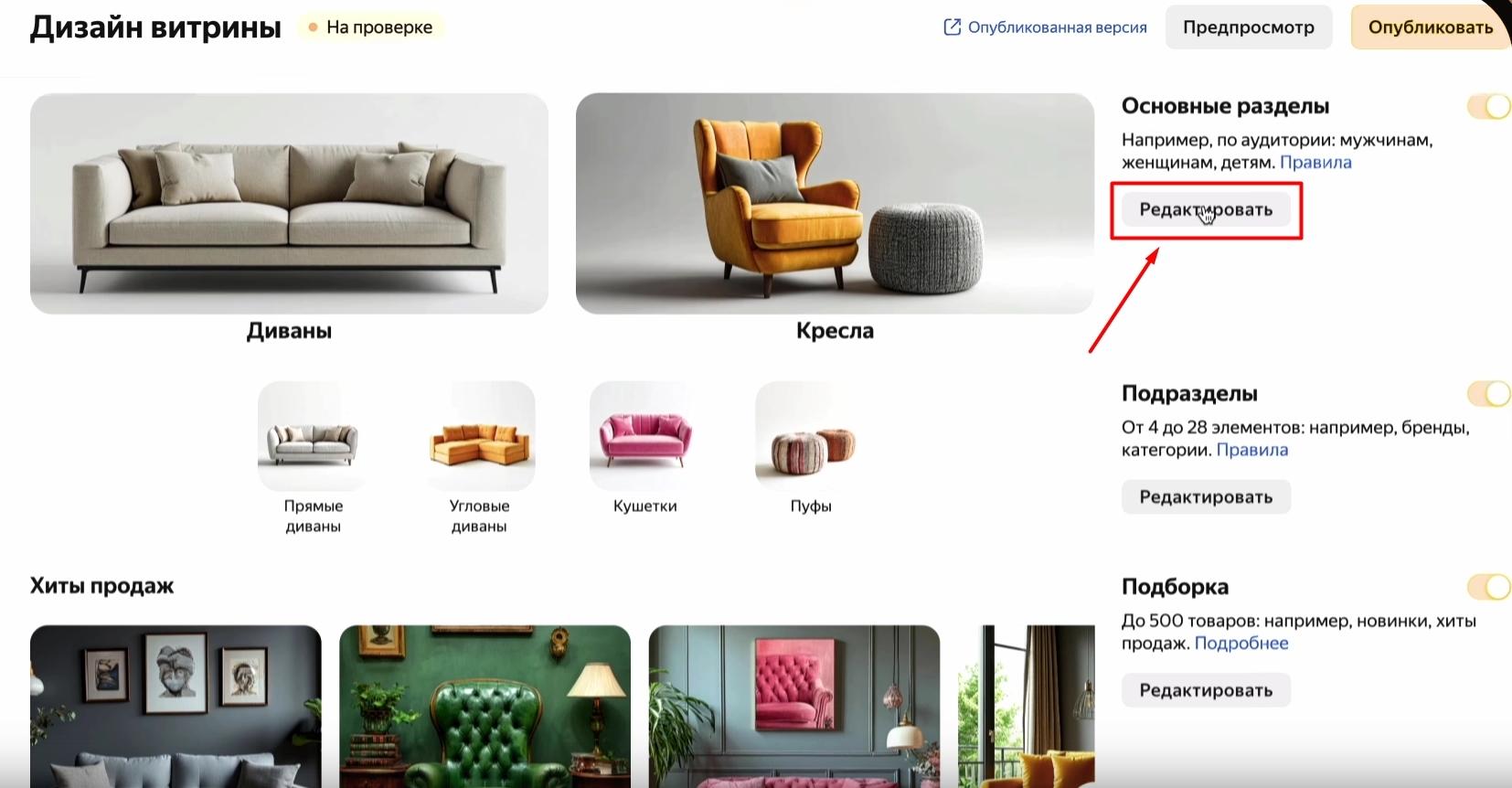Edit Подразделы via the Редактировать button
Screen dimensions: 1512x788
coord(1206,497)
